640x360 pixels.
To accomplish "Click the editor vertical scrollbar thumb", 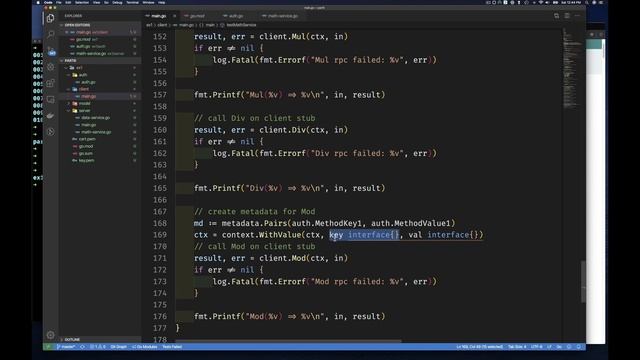I will [x=583, y=281].
